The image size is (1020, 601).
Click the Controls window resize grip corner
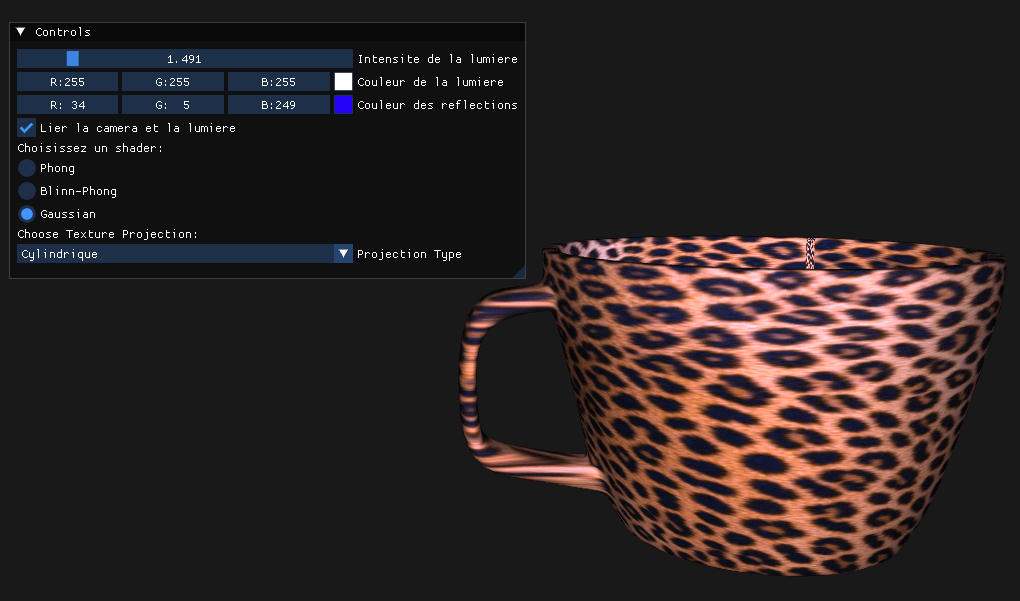[519, 272]
